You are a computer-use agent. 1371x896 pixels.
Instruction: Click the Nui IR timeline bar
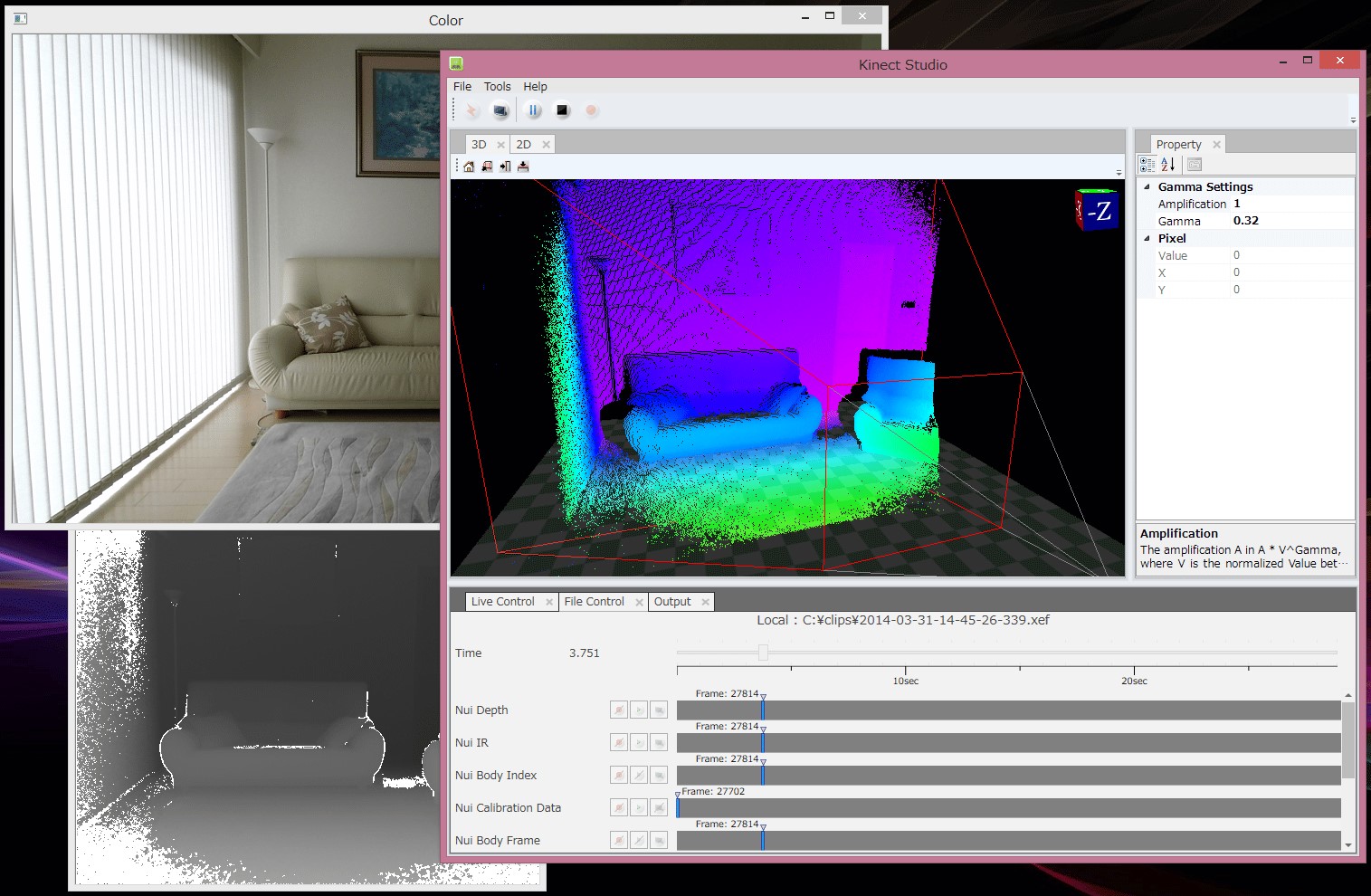pyautogui.click(x=1008, y=743)
